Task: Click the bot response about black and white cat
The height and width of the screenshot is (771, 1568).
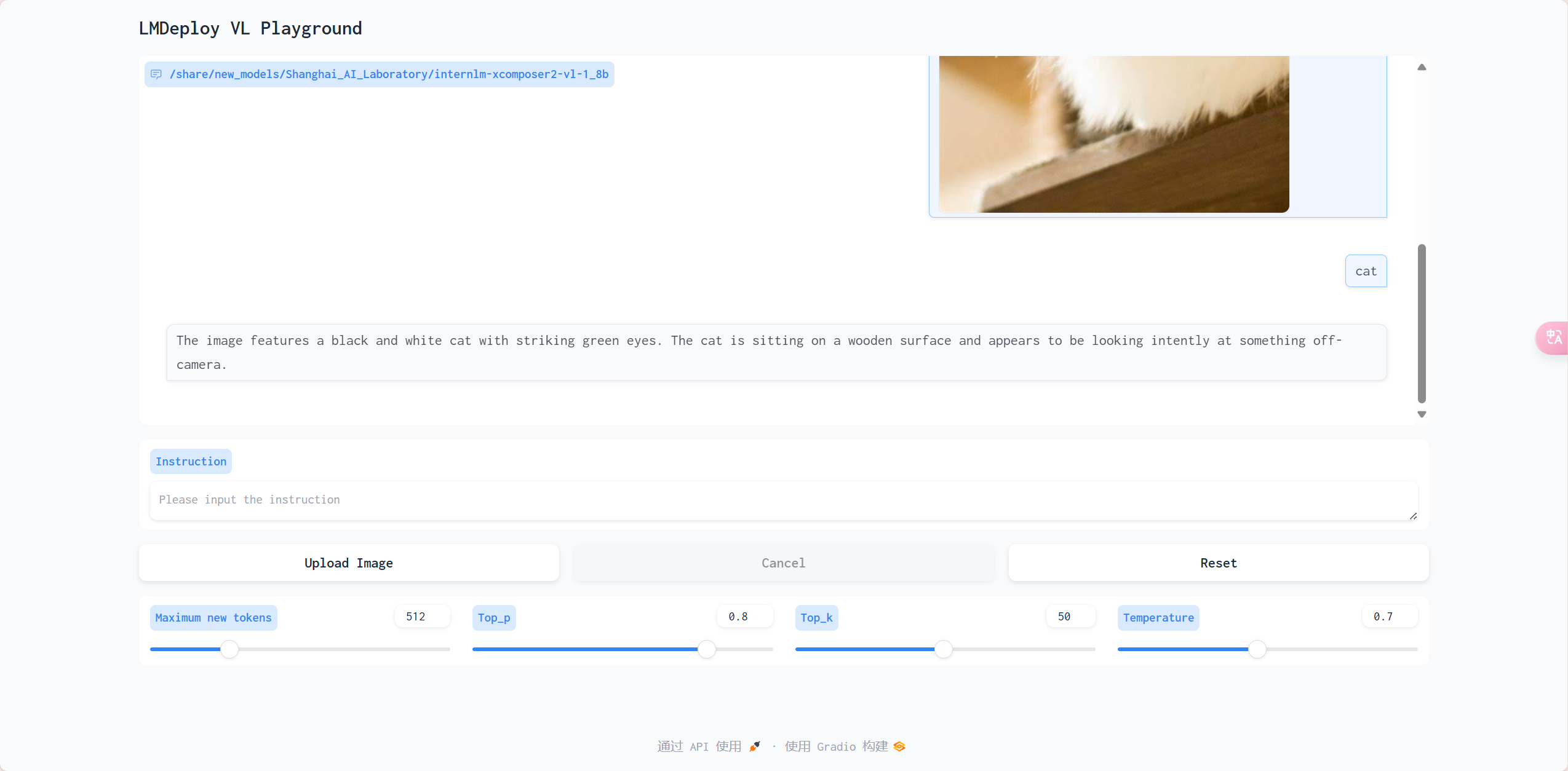Action: pyautogui.click(x=776, y=352)
